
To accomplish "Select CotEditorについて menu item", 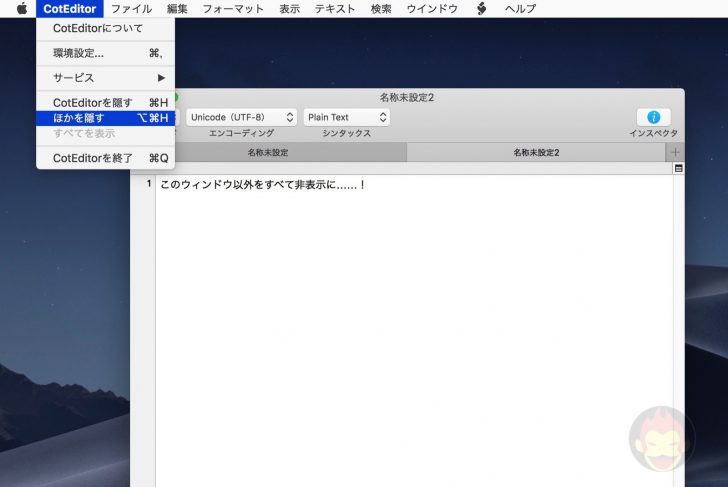I will 105,28.
